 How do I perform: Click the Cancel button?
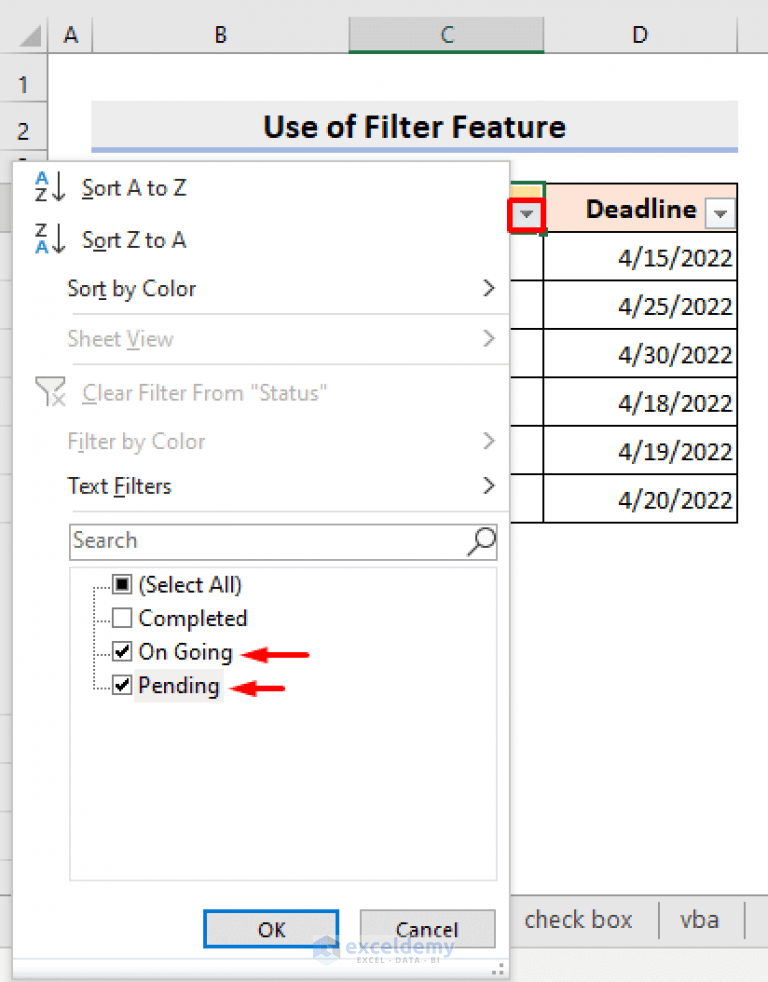[x=427, y=929]
